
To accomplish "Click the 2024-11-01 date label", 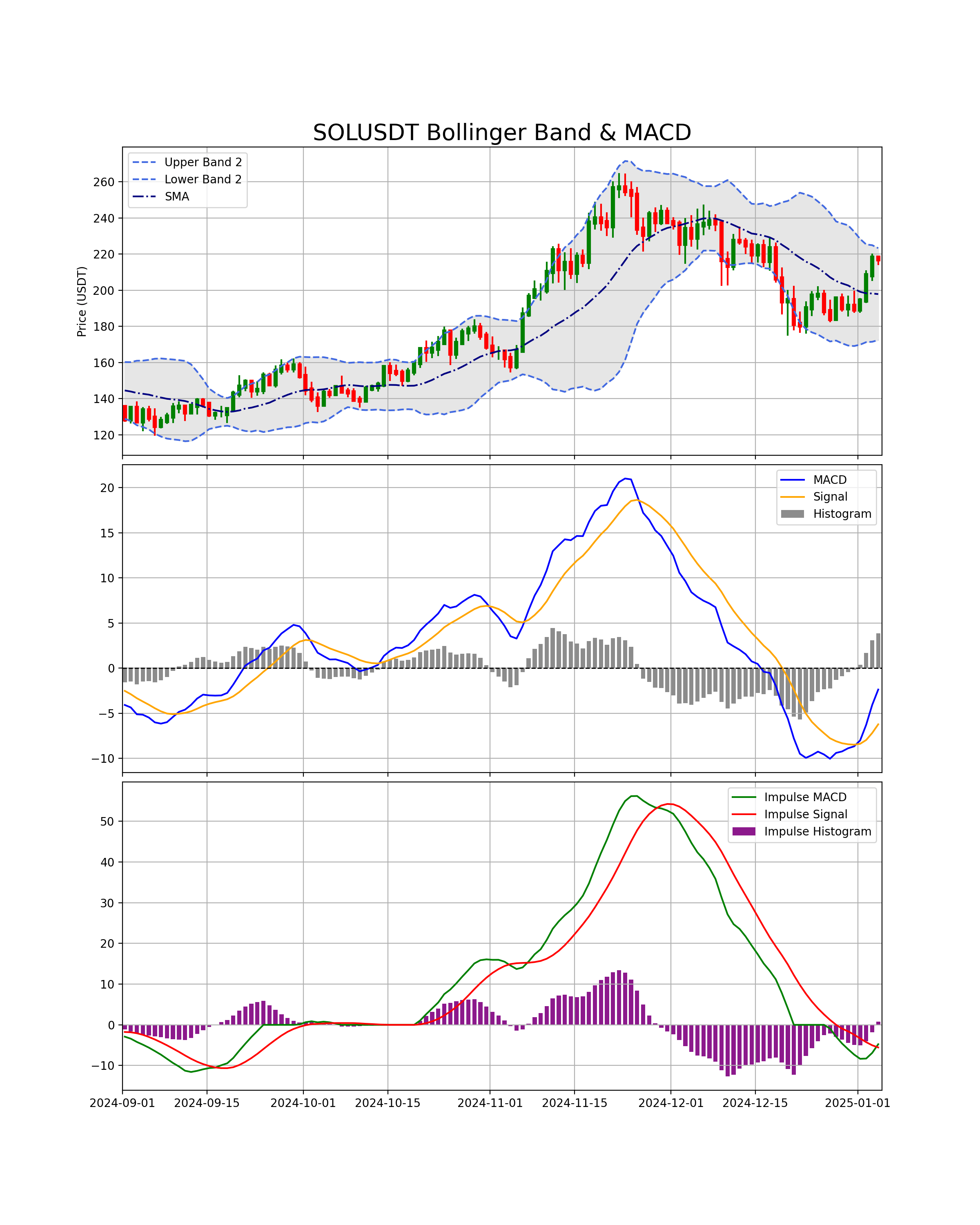I will [490, 1103].
